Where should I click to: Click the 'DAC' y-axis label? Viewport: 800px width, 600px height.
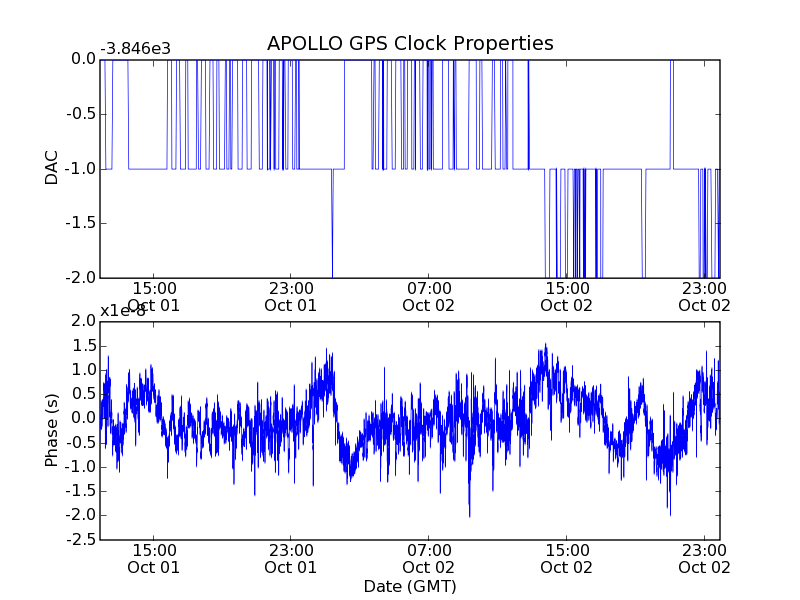point(52,168)
